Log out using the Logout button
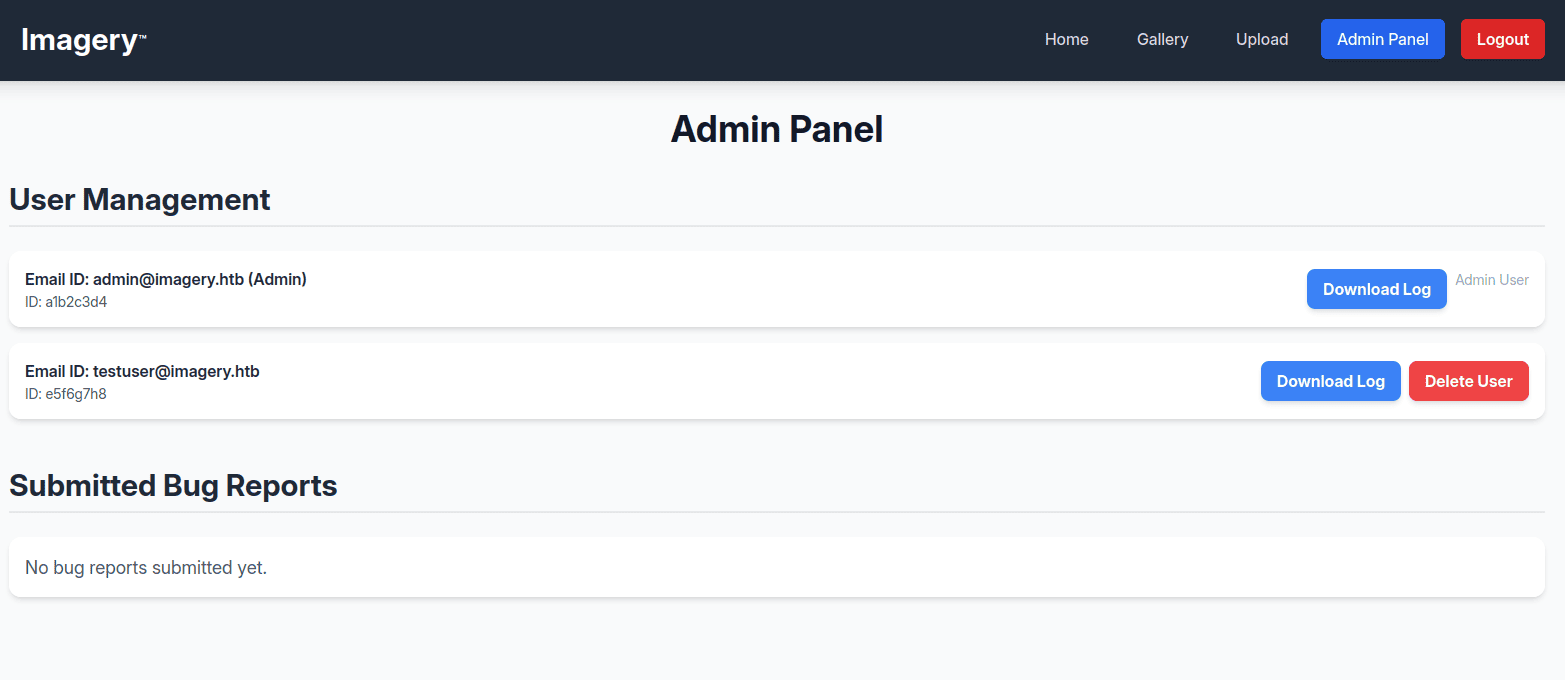This screenshot has height=680, width=1565. pos(1502,40)
